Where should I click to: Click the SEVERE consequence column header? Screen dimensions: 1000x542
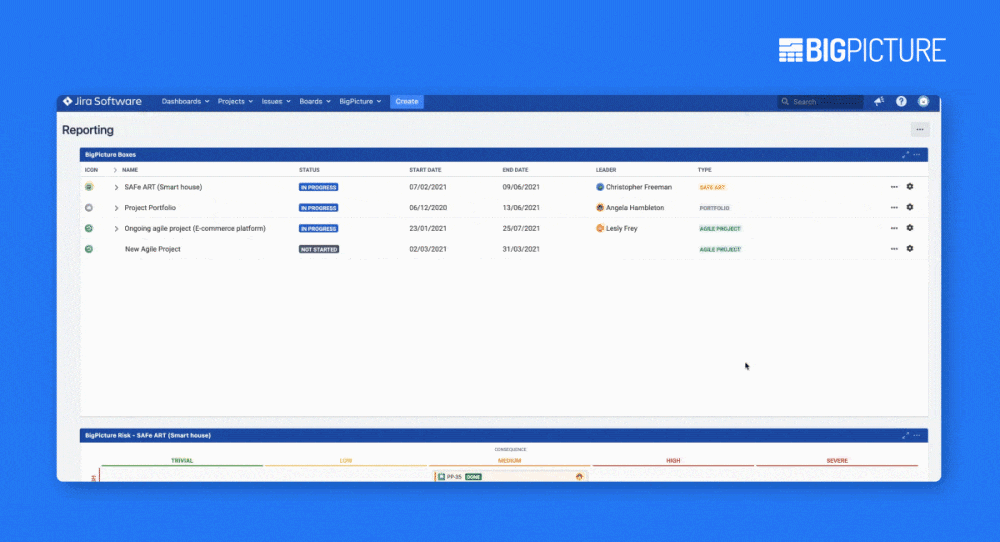tap(837, 460)
